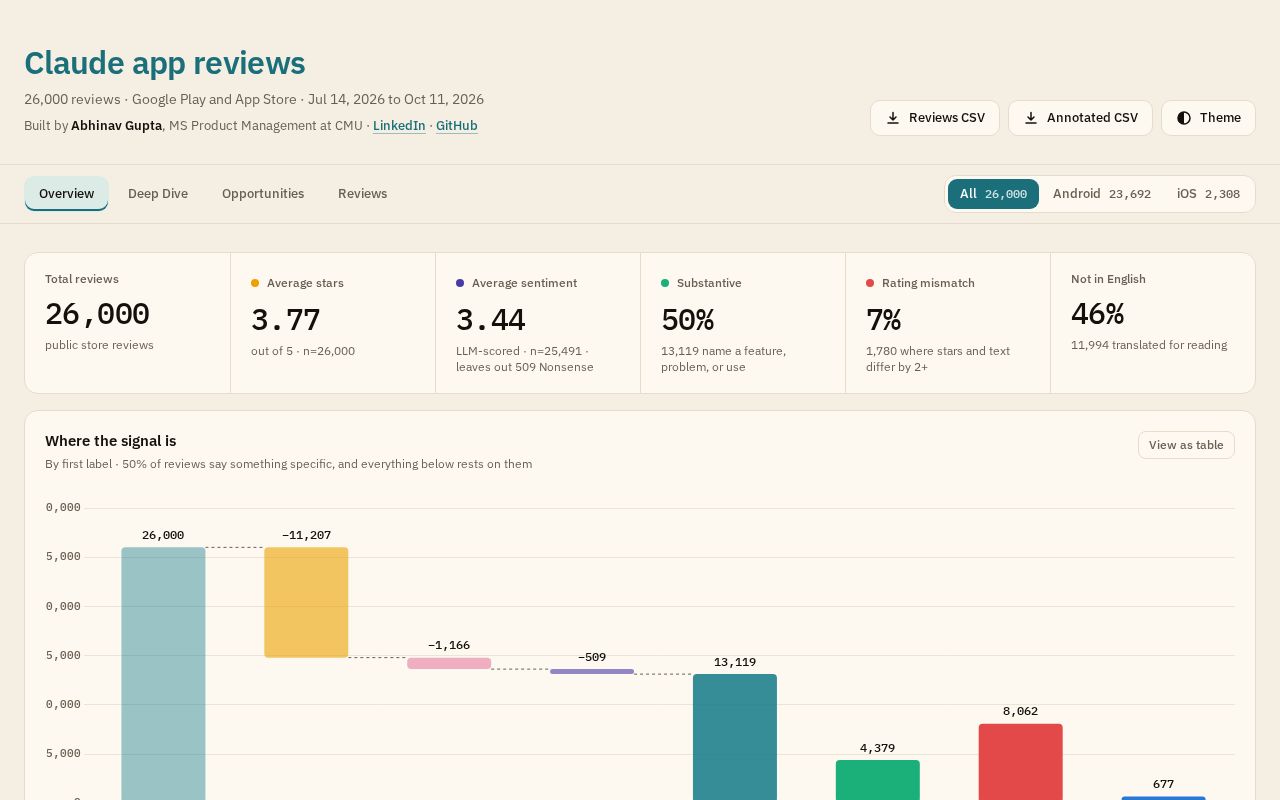Viewport: 1280px width, 800px height.
Task: Click the pink −1,166 waterfall bar
Action: (x=449, y=663)
